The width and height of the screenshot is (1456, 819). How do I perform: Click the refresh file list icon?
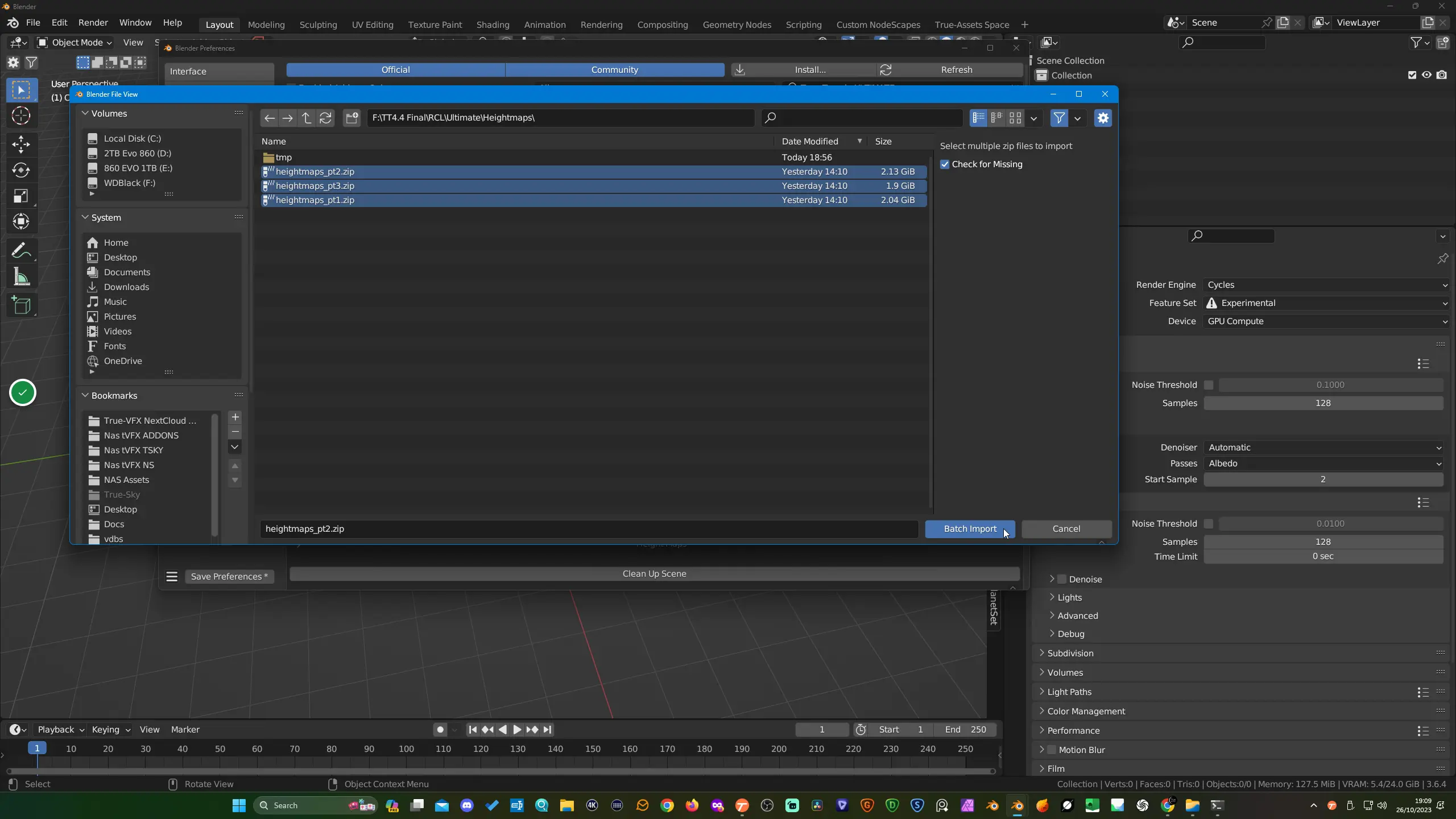click(x=325, y=118)
